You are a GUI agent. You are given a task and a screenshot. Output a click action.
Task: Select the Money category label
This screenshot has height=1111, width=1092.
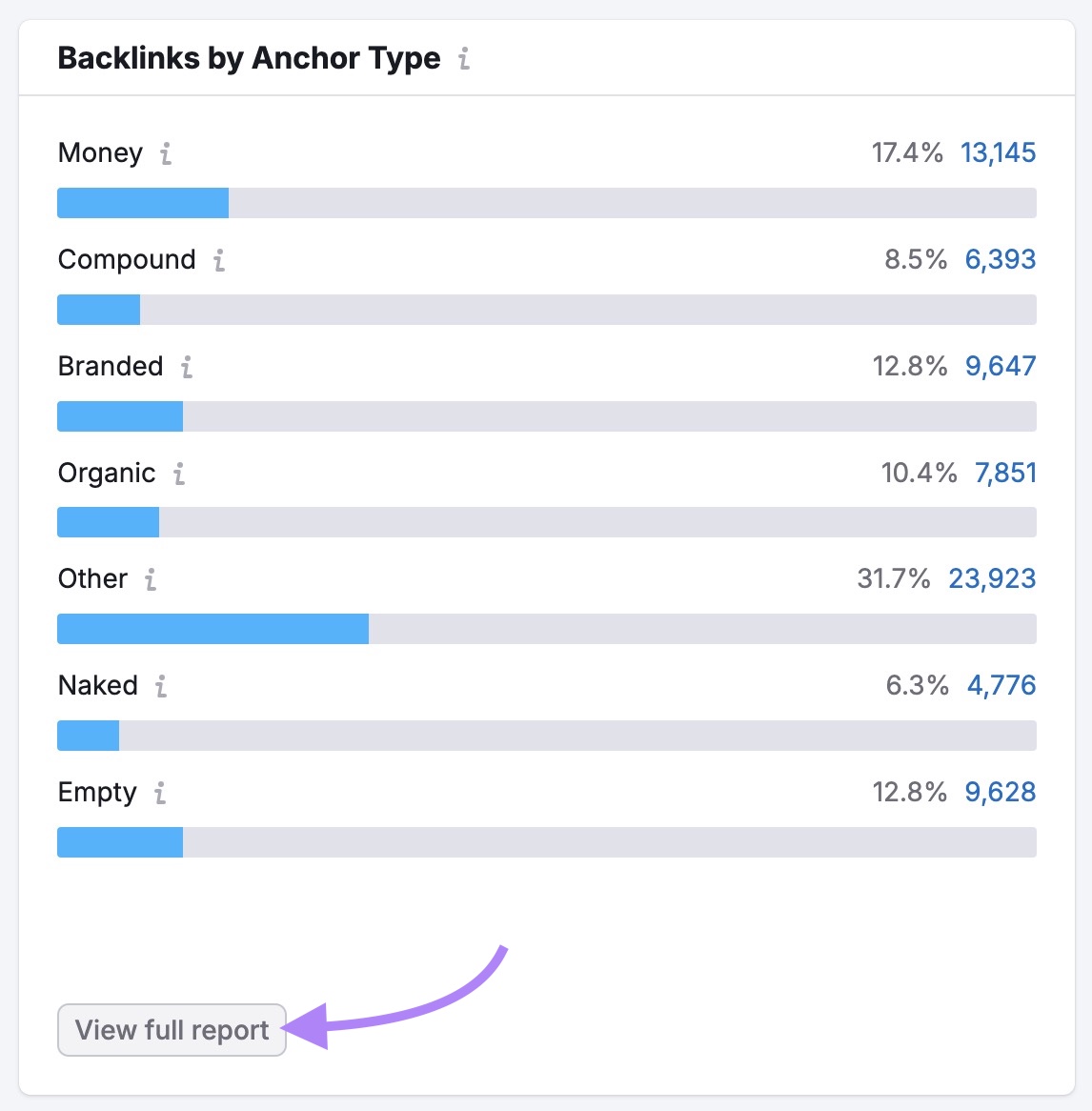click(100, 152)
